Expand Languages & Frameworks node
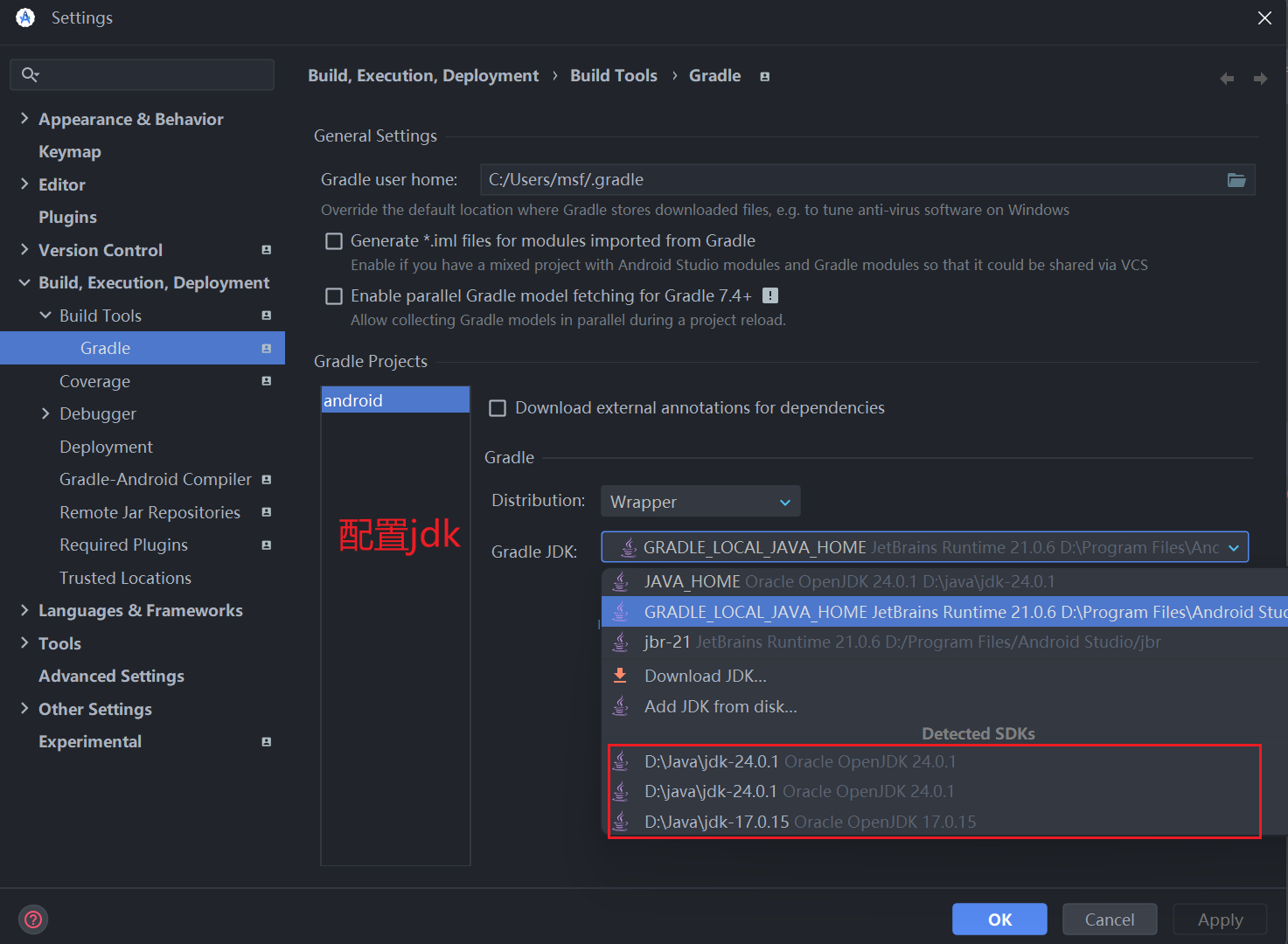The image size is (1288, 944). [24, 610]
